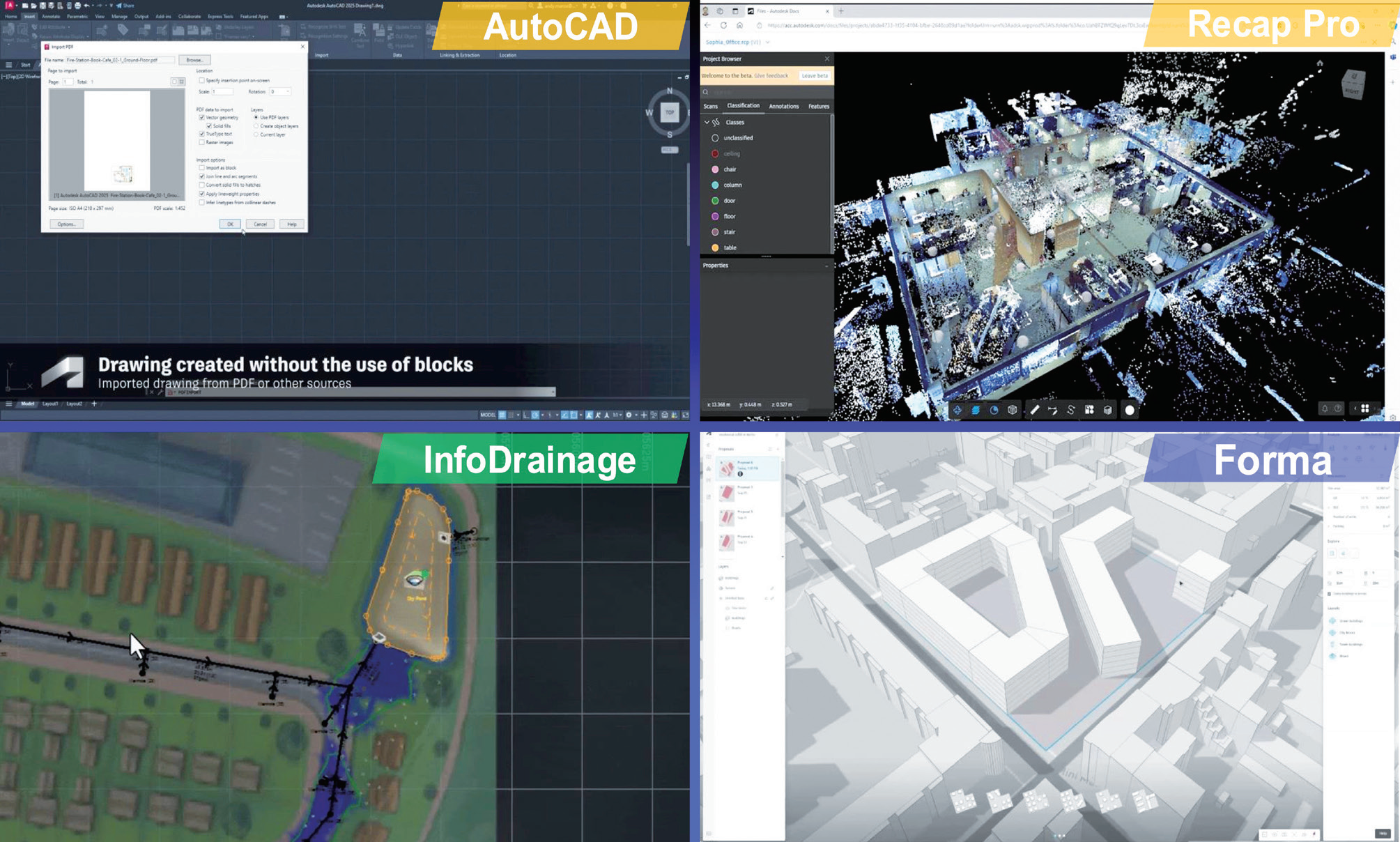Switch to the Classification tab
The image size is (1400, 842).
[743, 106]
